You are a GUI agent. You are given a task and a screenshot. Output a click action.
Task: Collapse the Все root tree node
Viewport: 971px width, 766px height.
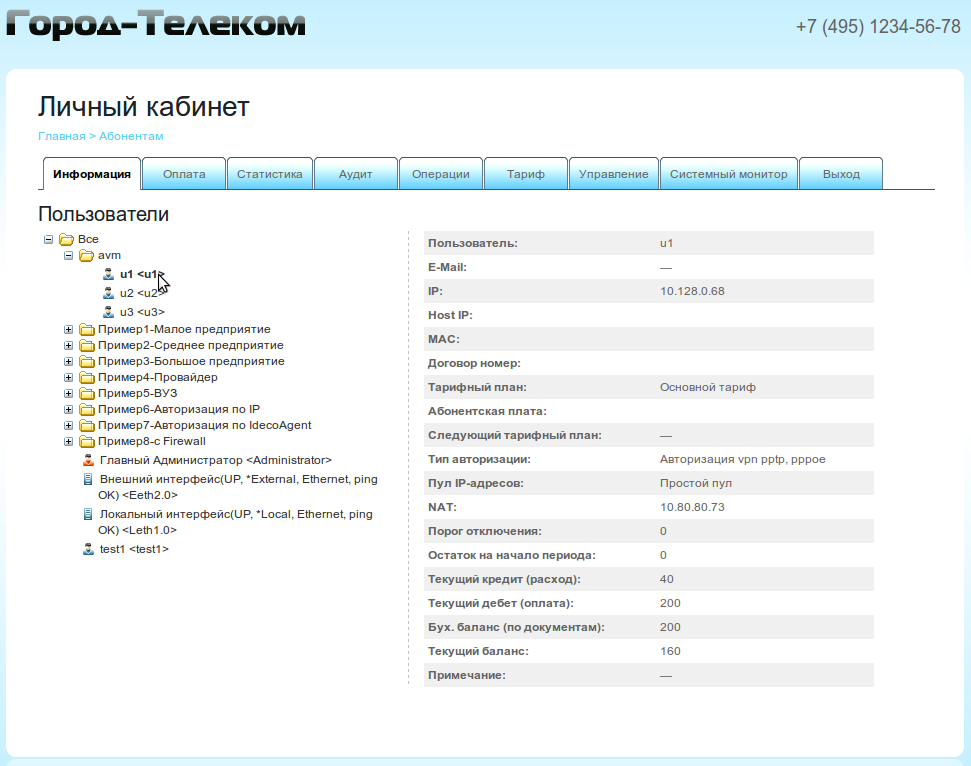[x=48, y=239]
